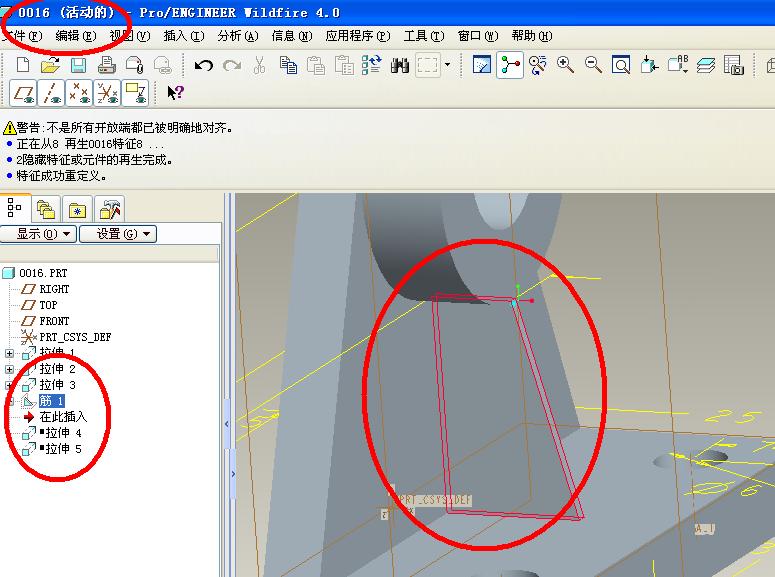The width and height of the screenshot is (775, 577).
Task: Click the context-sensitive help cursor icon
Action: pyautogui.click(x=175, y=92)
